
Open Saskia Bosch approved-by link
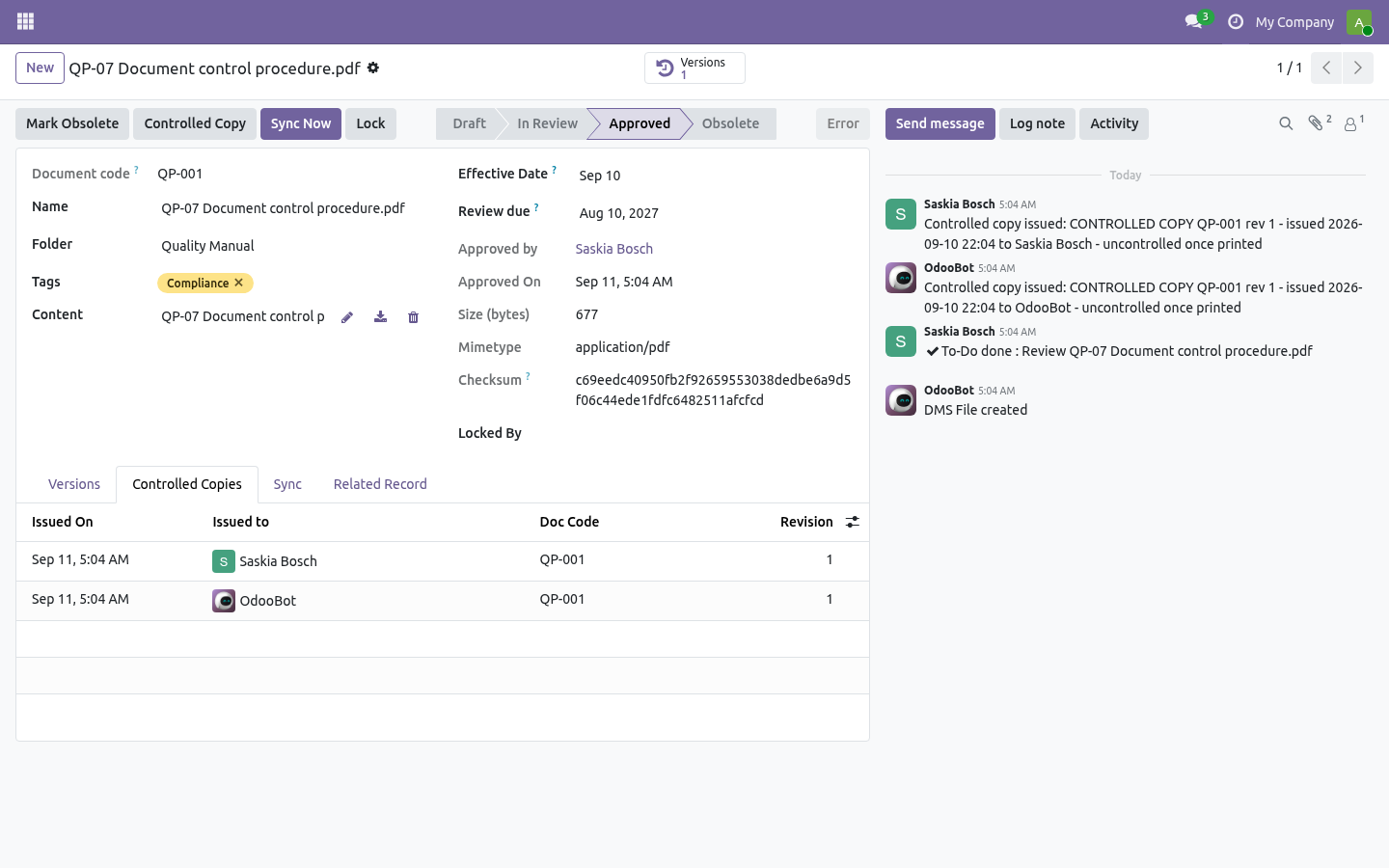pyautogui.click(x=614, y=249)
